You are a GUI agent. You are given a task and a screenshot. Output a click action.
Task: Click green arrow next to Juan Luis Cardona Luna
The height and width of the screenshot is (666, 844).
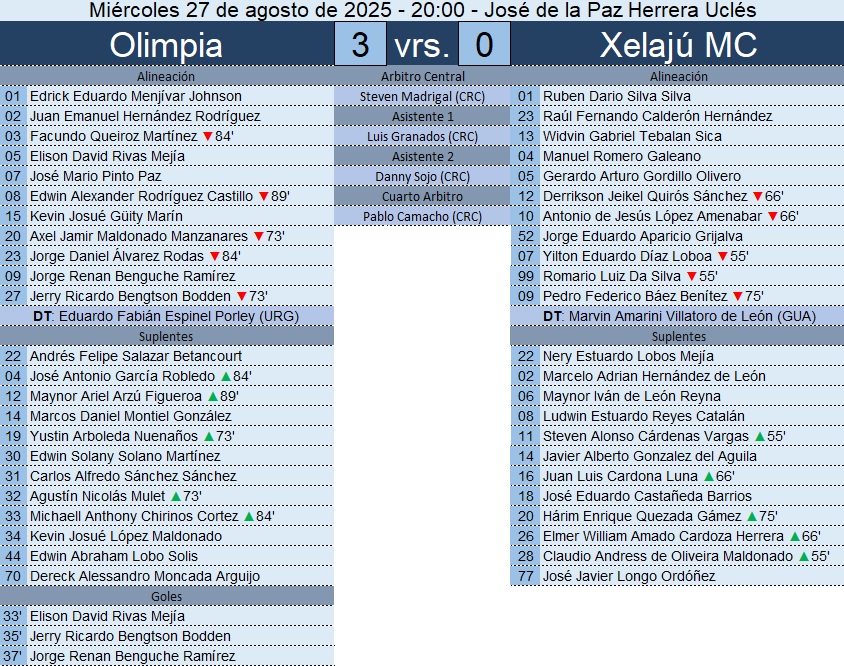(x=709, y=476)
